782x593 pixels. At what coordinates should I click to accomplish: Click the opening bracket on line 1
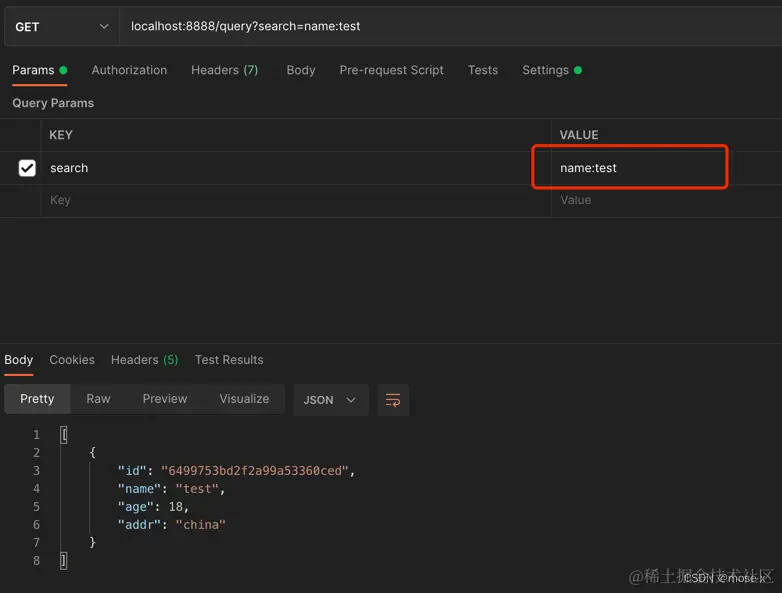click(x=63, y=435)
